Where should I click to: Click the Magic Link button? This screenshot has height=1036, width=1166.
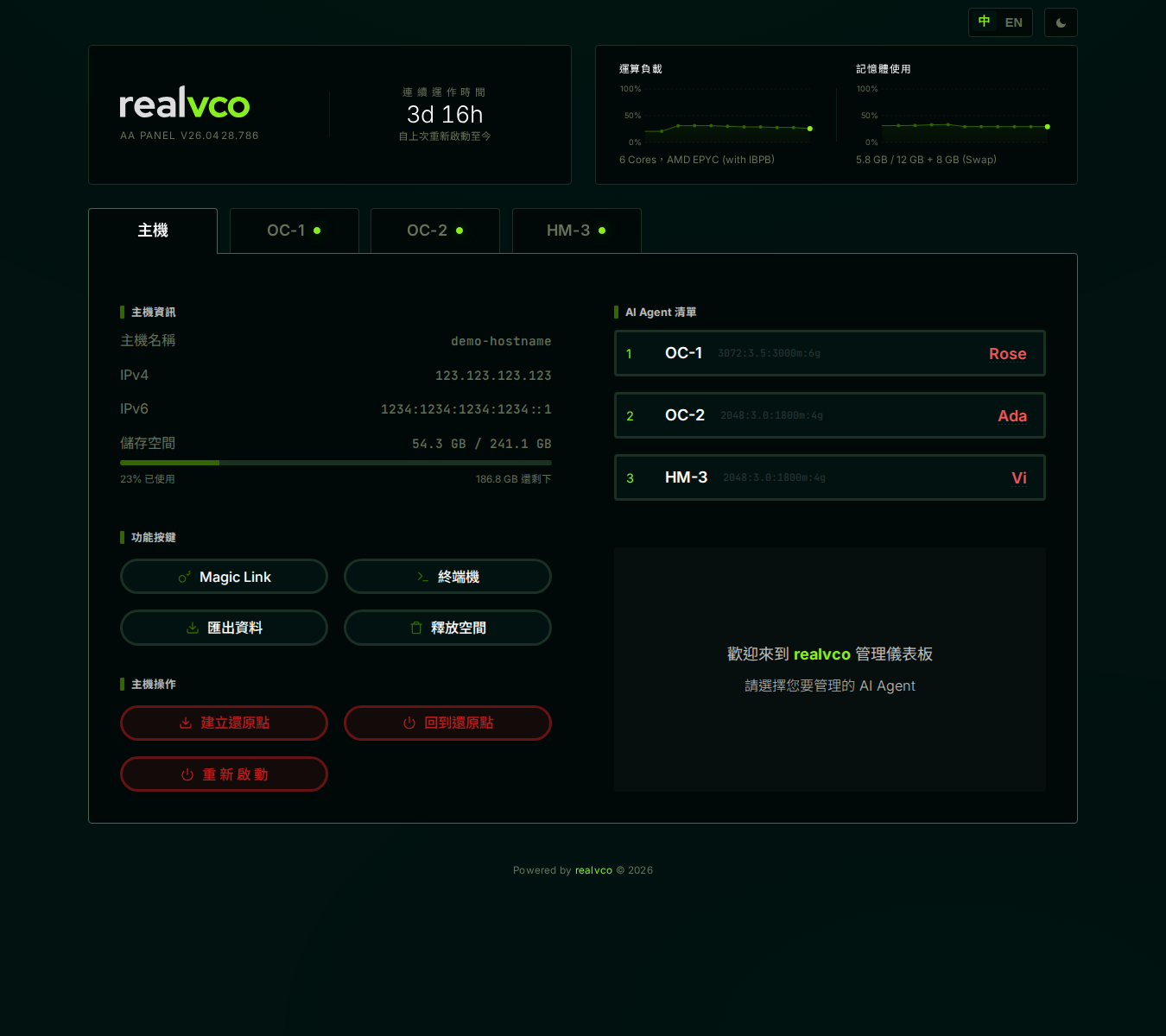(x=224, y=577)
